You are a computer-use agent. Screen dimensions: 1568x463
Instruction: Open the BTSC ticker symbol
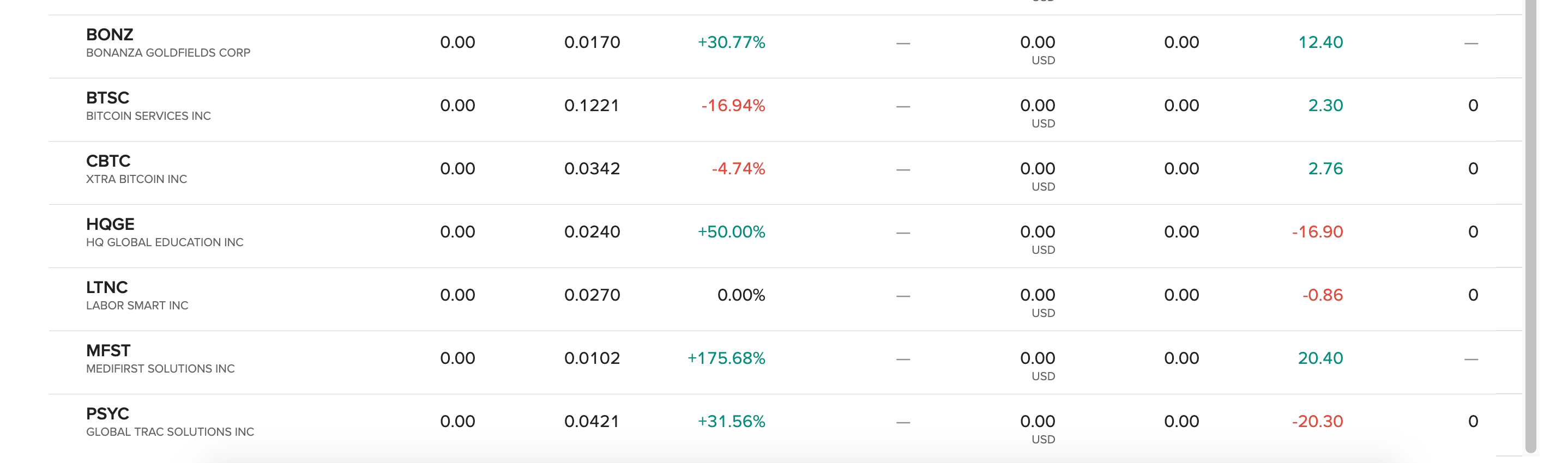pos(108,98)
